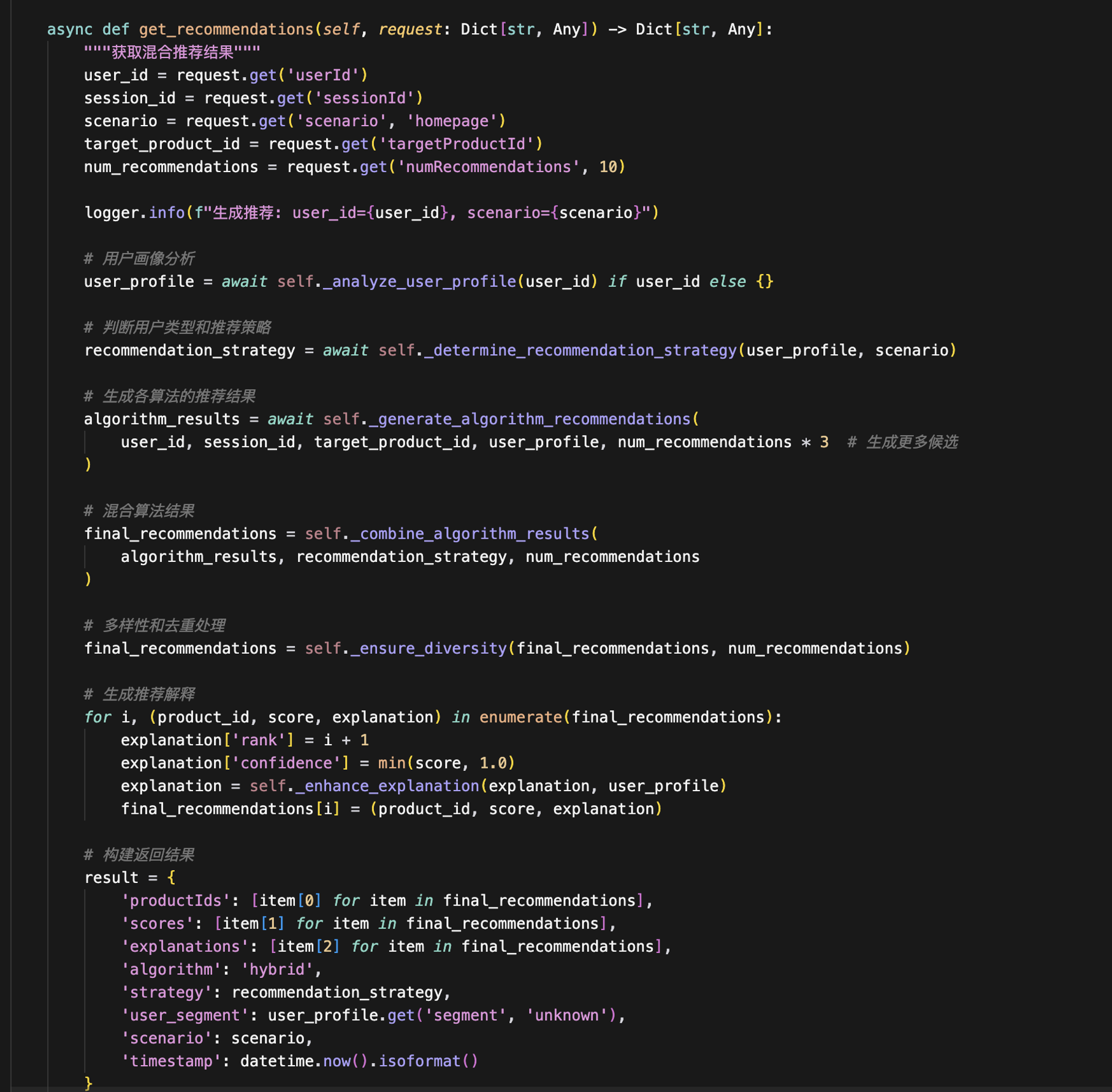Click the string 'userId'

tap(323, 75)
